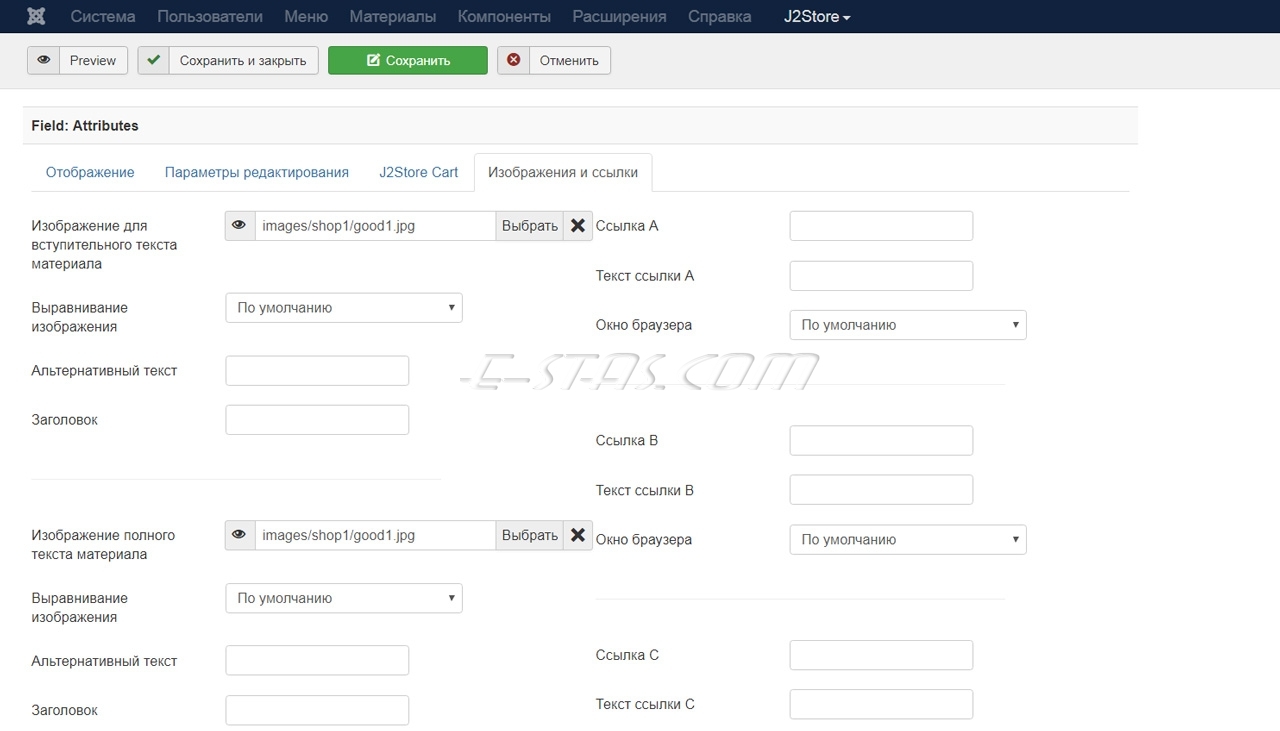Open the Пользователи menu
Screen dimensions: 1280x731
tap(210, 16)
